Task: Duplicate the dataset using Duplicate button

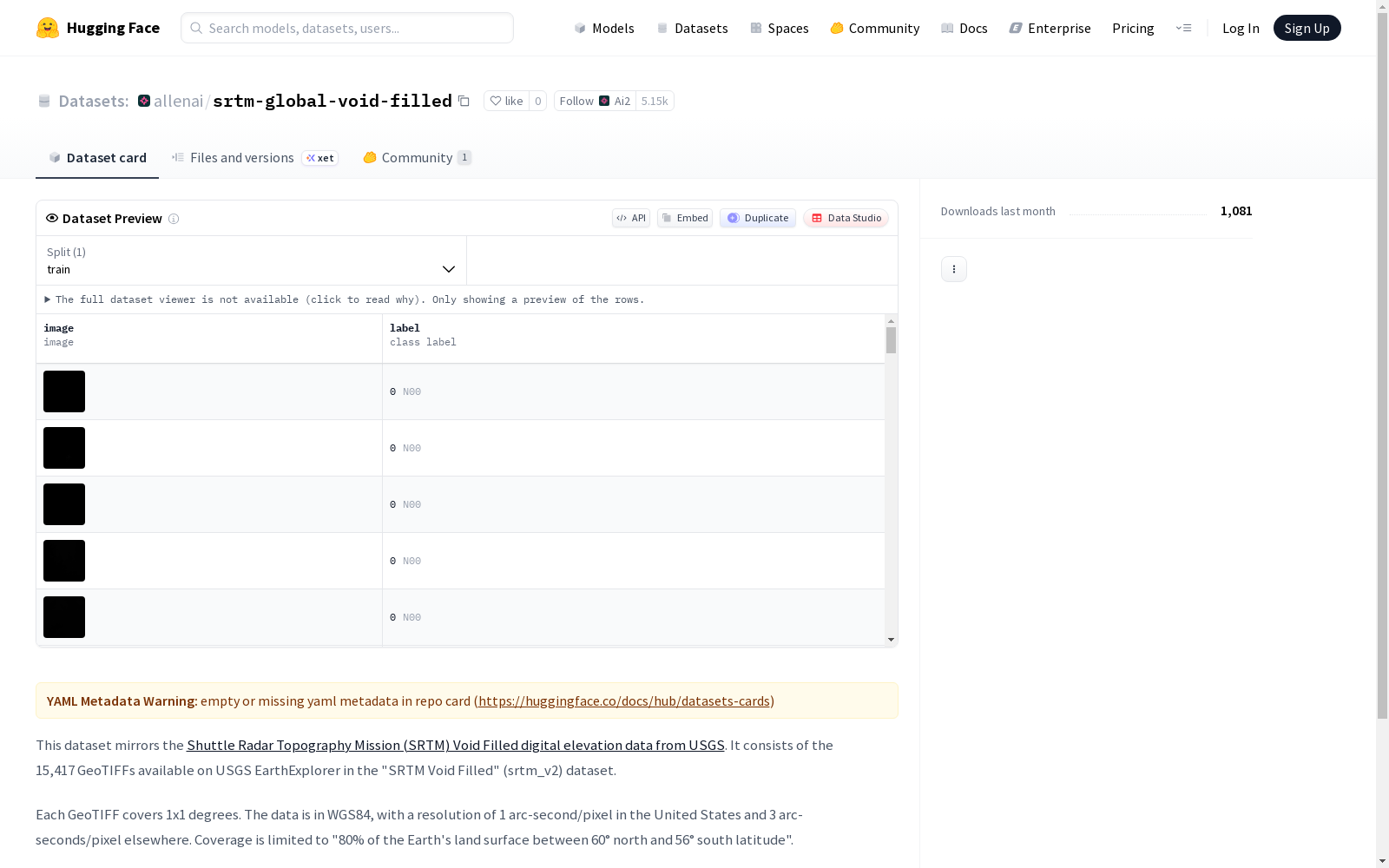Action: point(758,218)
